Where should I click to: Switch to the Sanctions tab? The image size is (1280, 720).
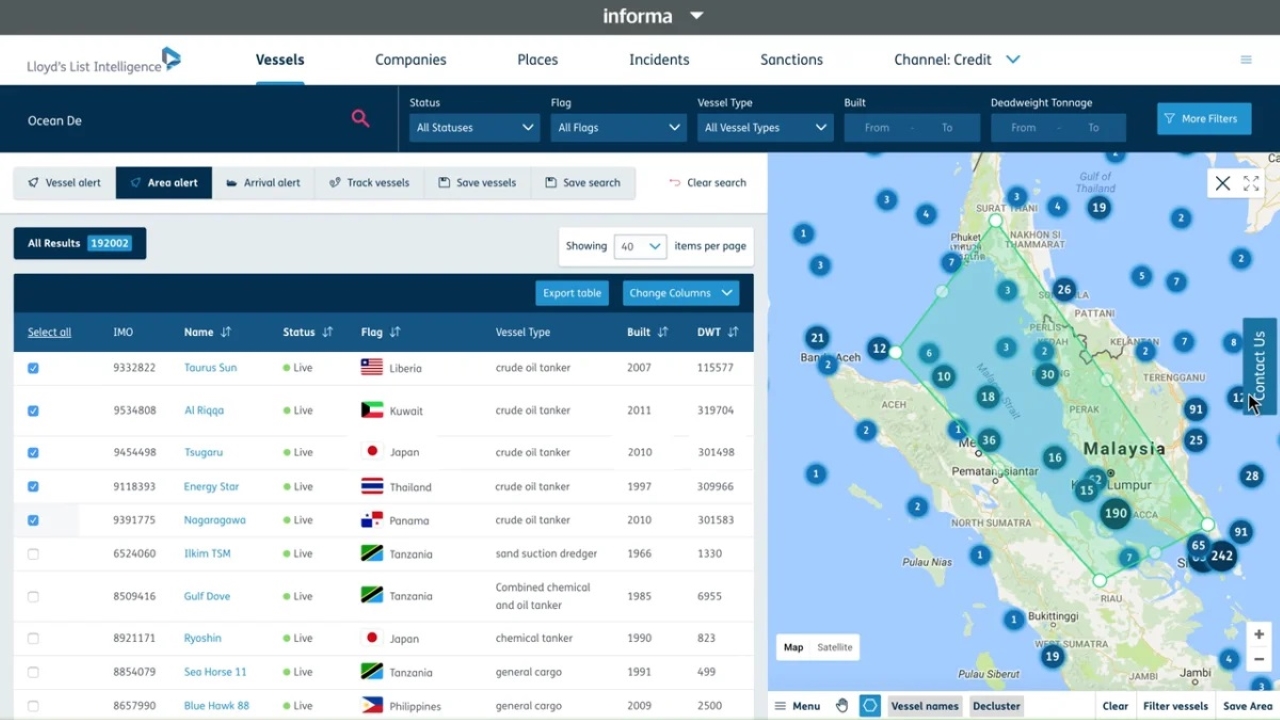click(x=791, y=60)
